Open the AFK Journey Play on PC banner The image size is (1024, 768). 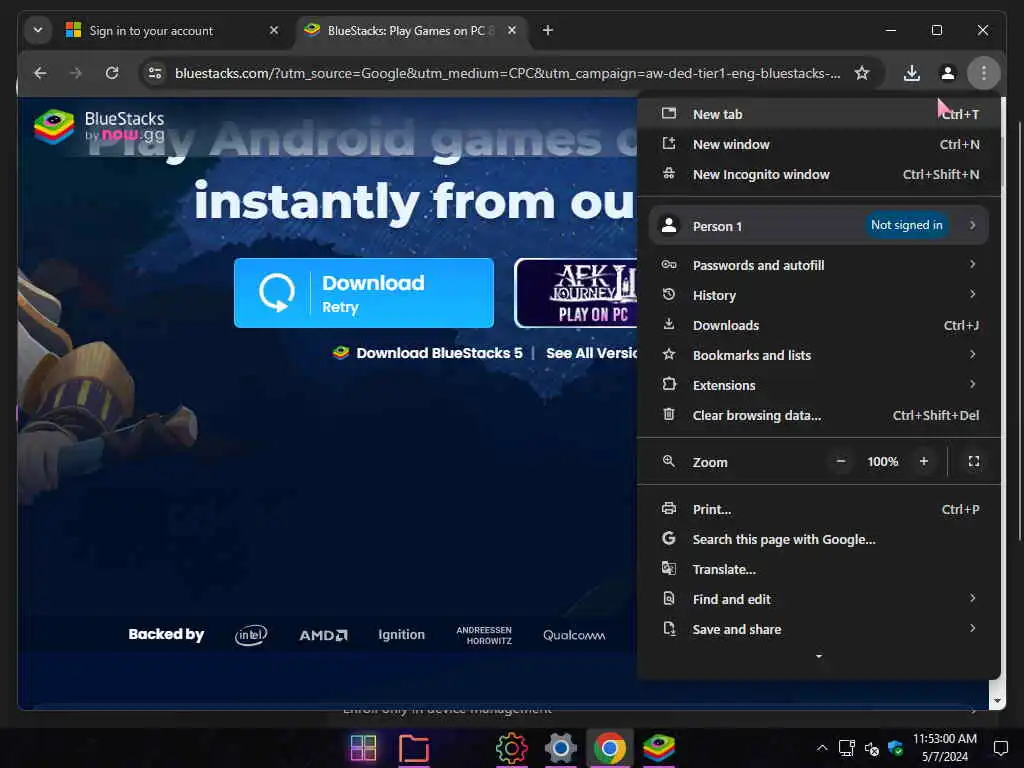pyautogui.click(x=576, y=293)
